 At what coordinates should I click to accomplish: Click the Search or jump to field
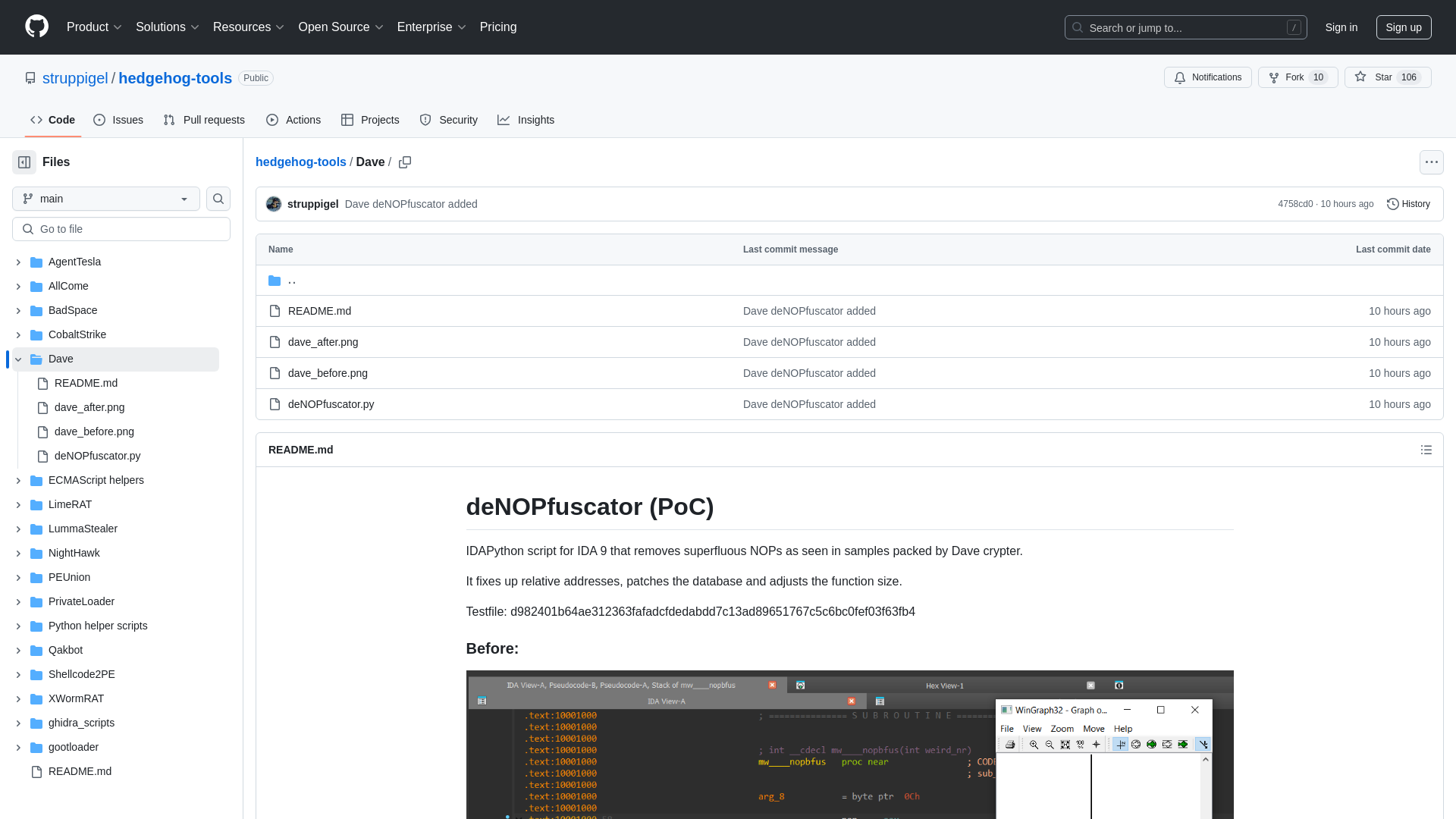point(1185,27)
